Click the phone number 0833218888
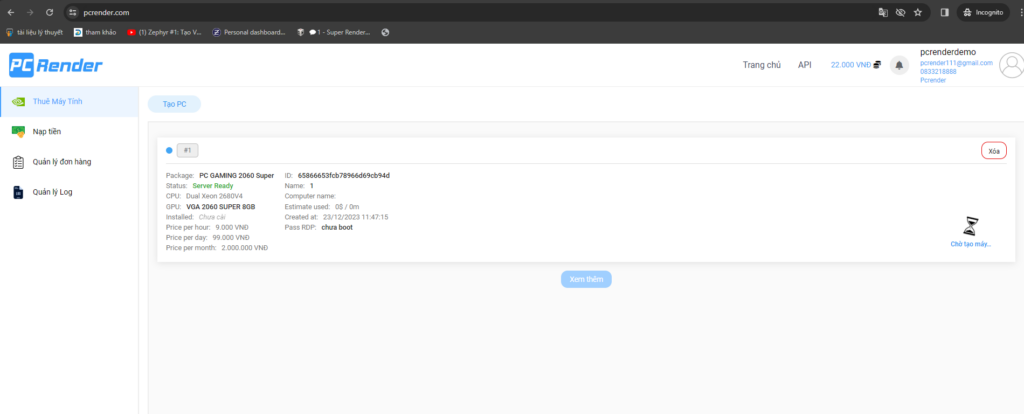The image size is (1024, 414). click(x=938, y=71)
